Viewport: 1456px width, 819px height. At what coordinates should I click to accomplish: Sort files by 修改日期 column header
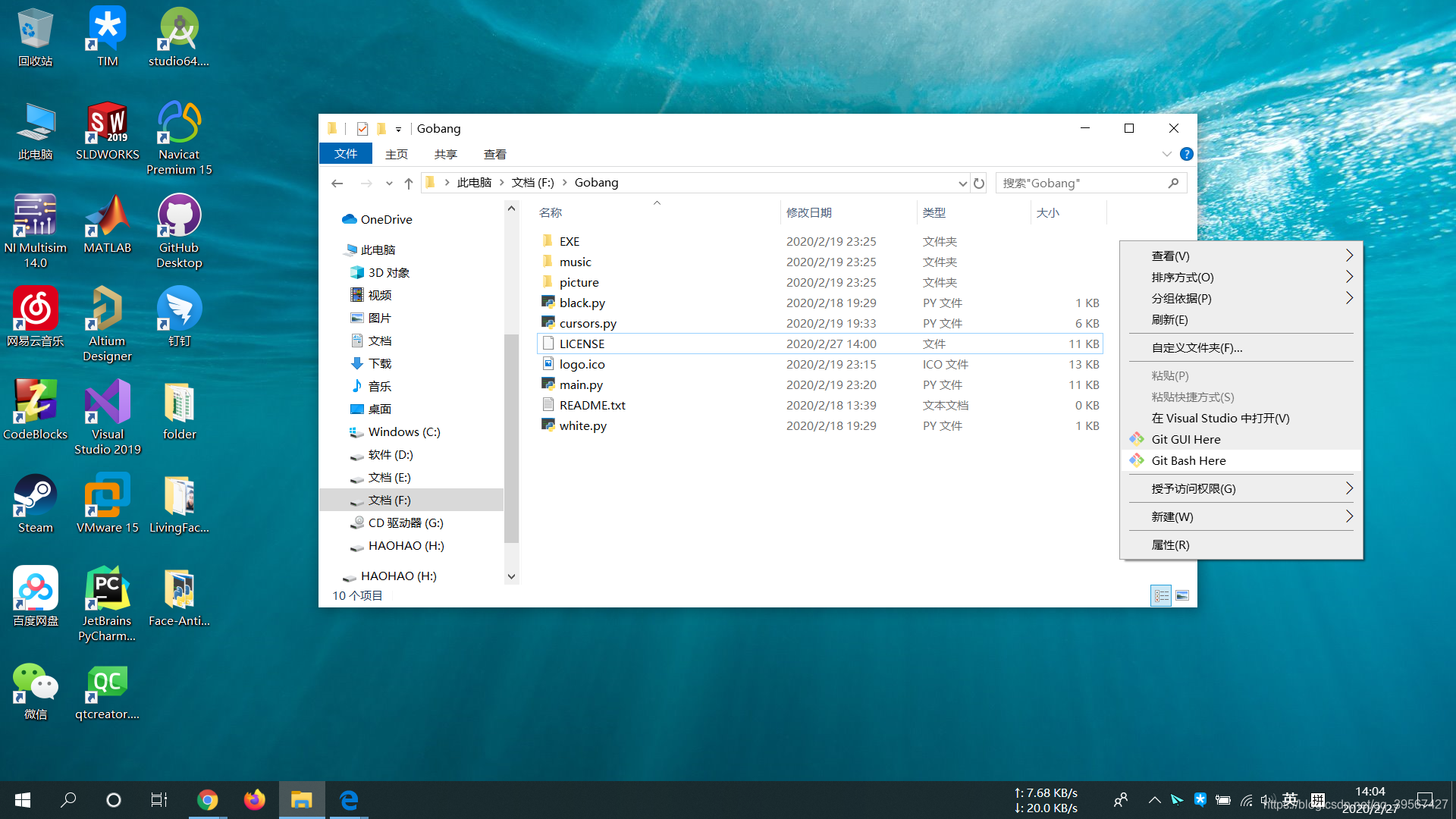[x=848, y=212]
